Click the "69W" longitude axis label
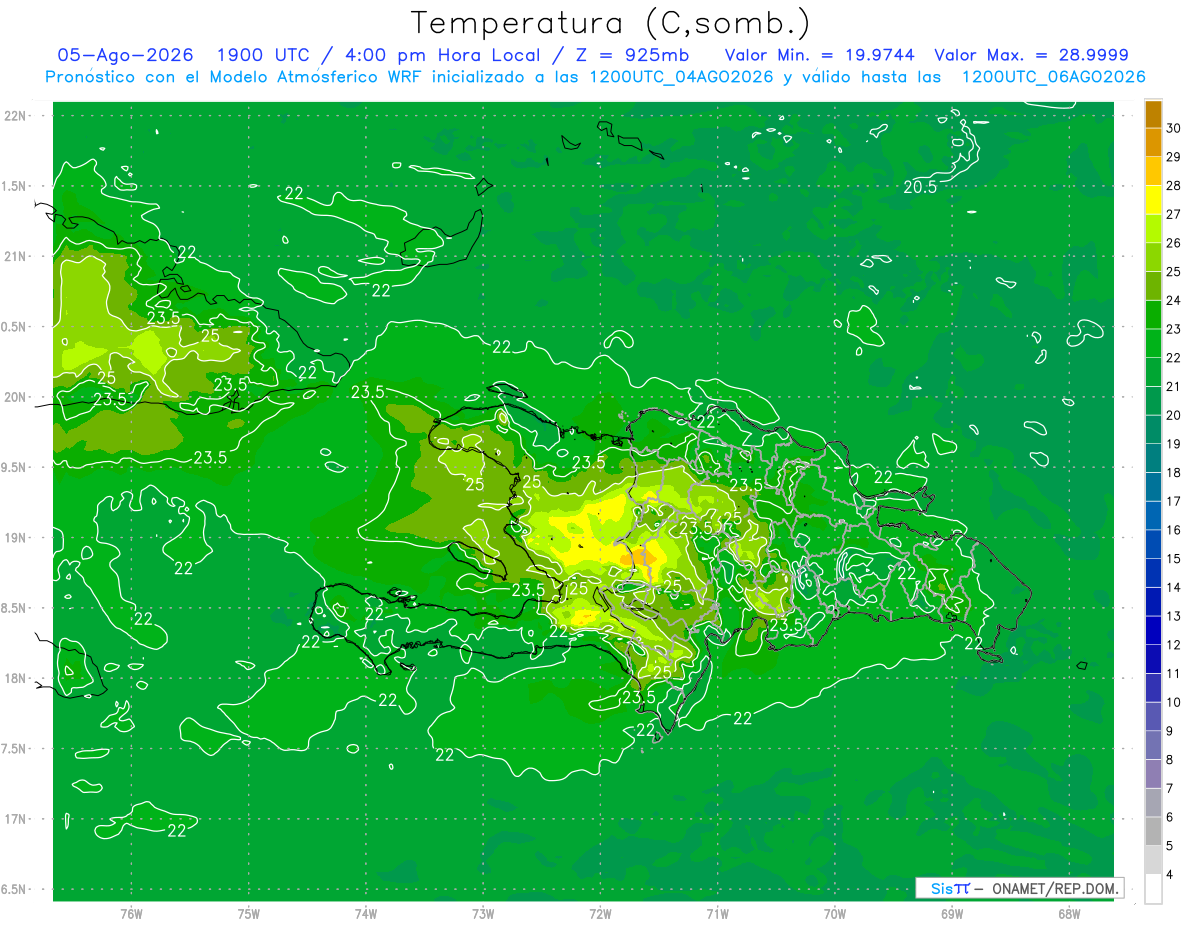The height and width of the screenshot is (927, 1200). (x=951, y=913)
